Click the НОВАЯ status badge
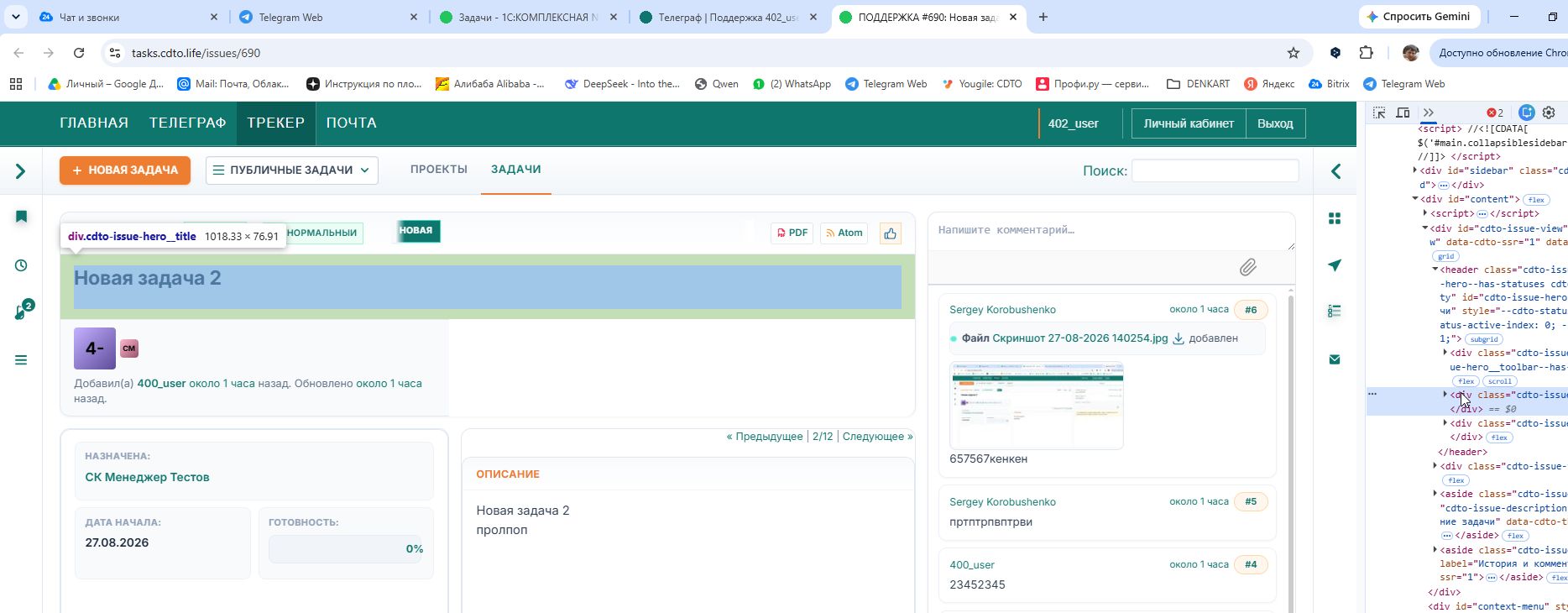The width and height of the screenshot is (1568, 613). pyautogui.click(x=418, y=231)
